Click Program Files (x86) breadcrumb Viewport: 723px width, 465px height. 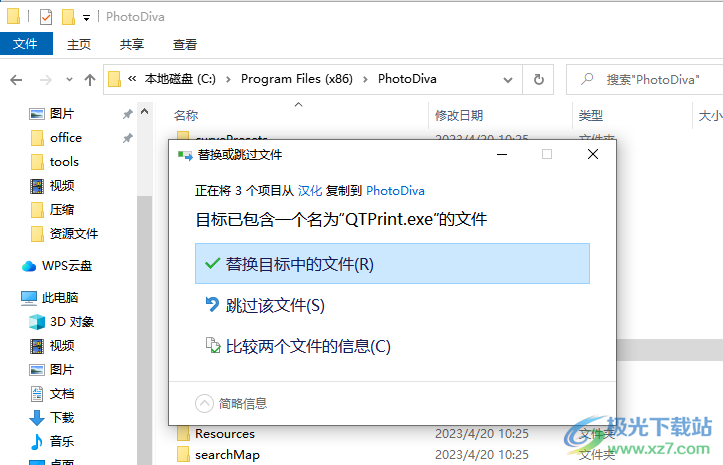296,79
